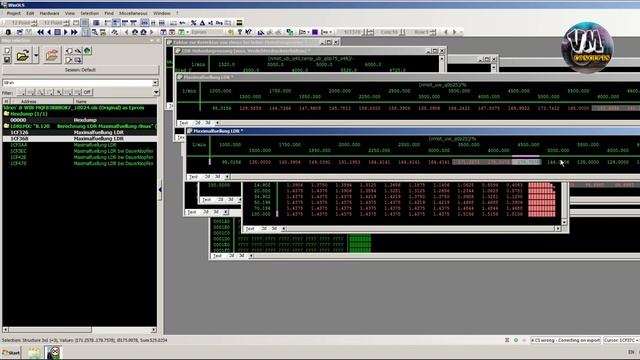Click the double-left-arrow jump-to-first icon
This screenshot has width=640, height=360.
point(40,32)
